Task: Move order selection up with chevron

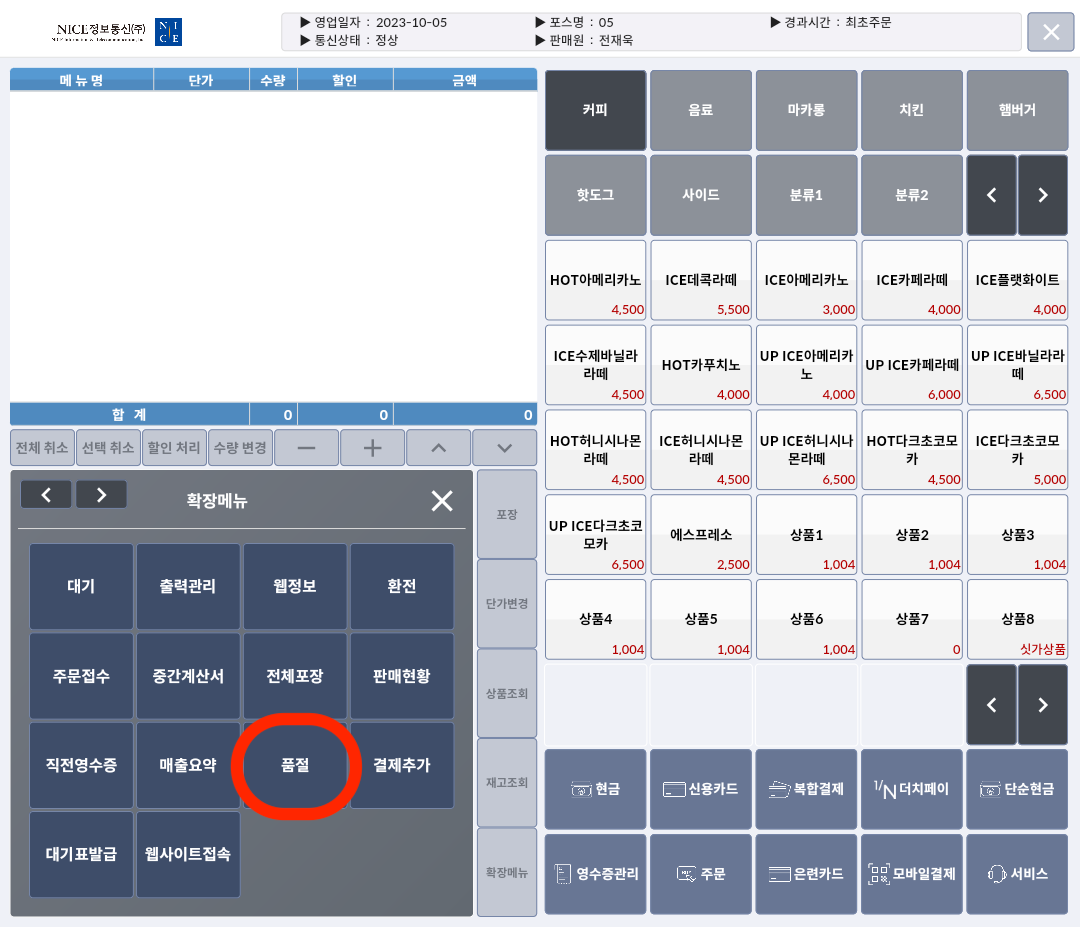Action: [x=438, y=448]
